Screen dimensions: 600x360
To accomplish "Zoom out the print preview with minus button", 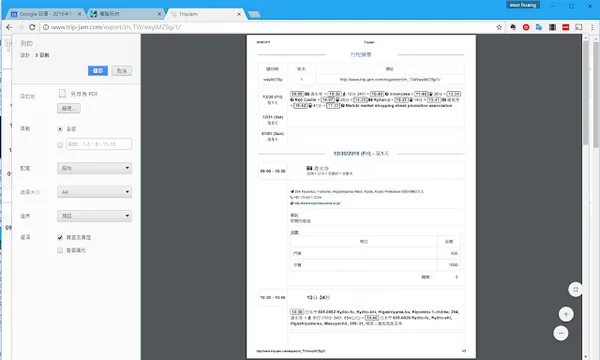I will [x=561, y=333].
